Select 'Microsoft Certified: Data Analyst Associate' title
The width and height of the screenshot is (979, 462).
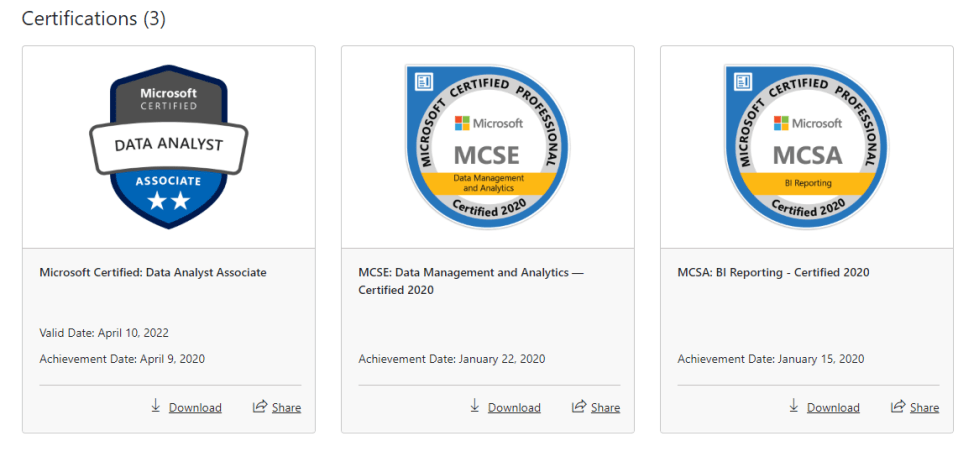click(153, 272)
